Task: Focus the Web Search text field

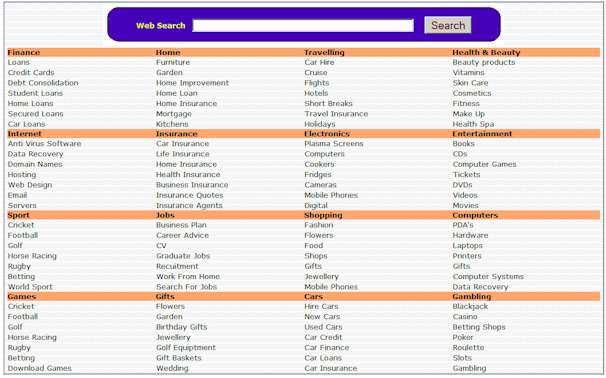Action: tap(303, 26)
